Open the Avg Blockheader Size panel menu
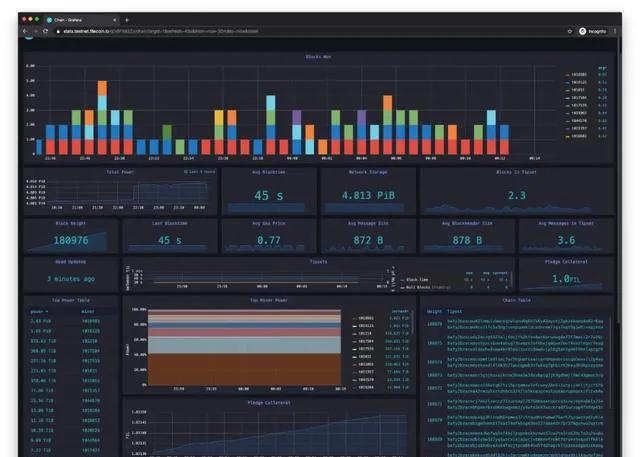This screenshot has height=457, width=640. click(467, 223)
